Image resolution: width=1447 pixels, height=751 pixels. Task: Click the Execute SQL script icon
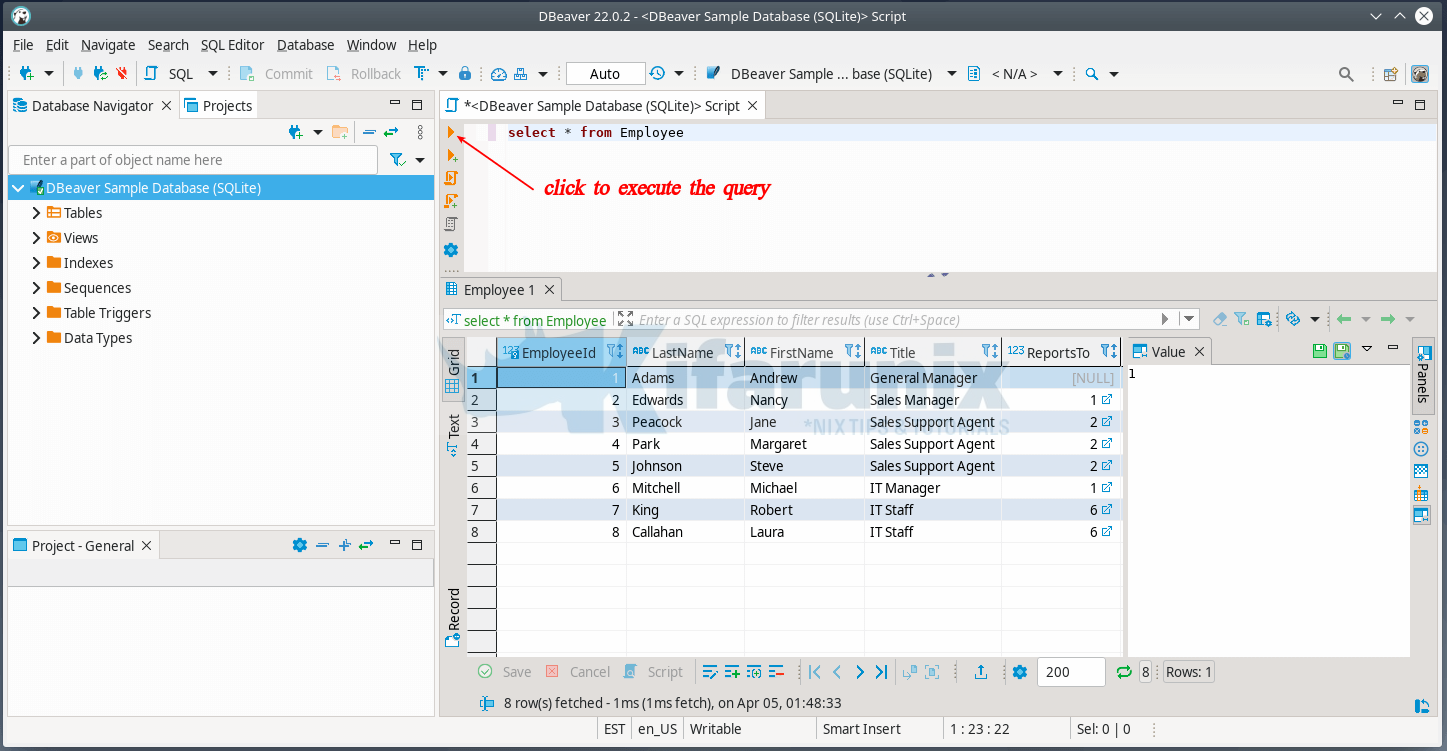451,177
